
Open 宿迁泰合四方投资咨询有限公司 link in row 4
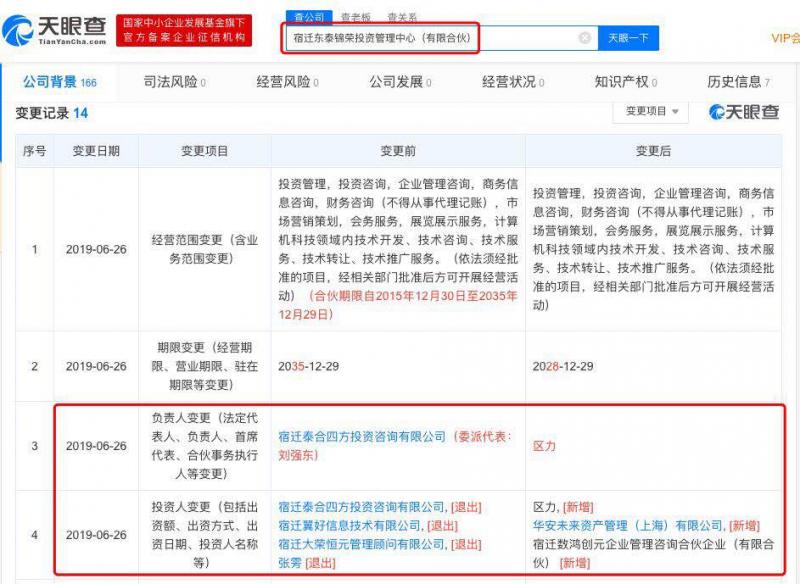[362, 507]
